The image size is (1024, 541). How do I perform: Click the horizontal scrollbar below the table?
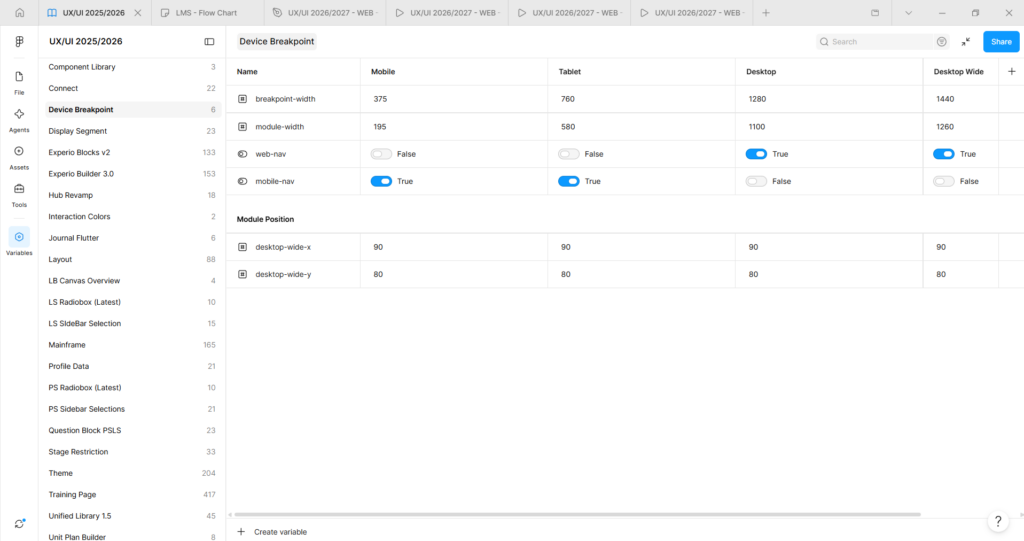(x=577, y=515)
